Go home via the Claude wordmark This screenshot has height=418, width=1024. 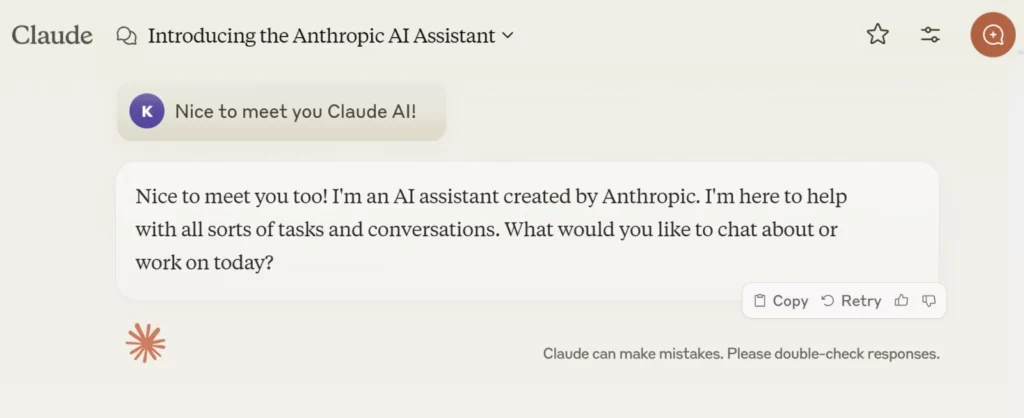(x=52, y=35)
